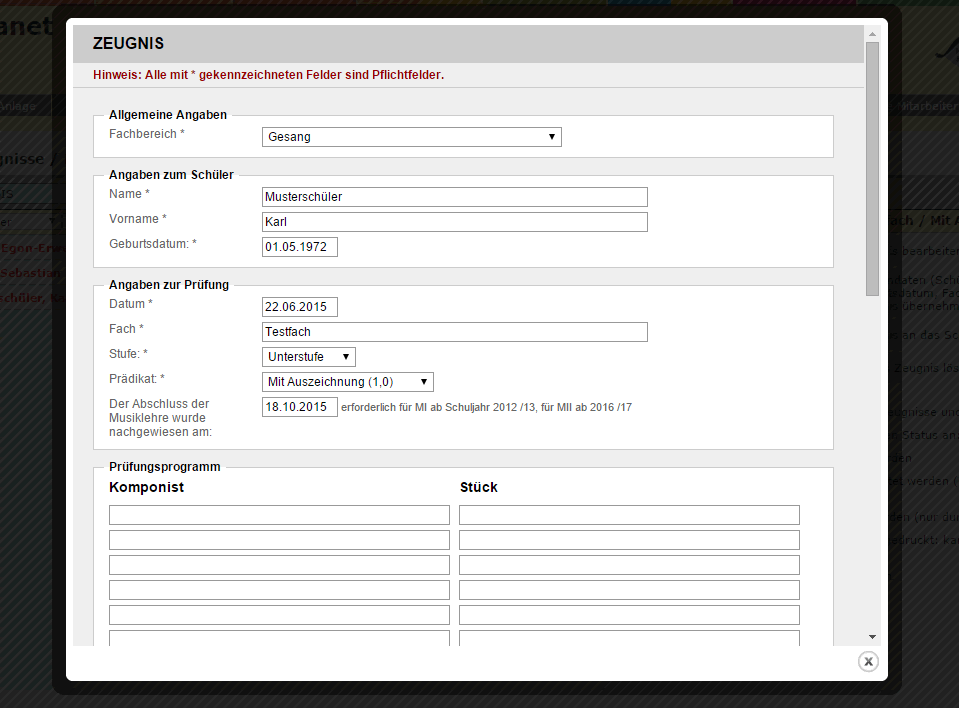Click the Fachbereich label

coord(147,134)
